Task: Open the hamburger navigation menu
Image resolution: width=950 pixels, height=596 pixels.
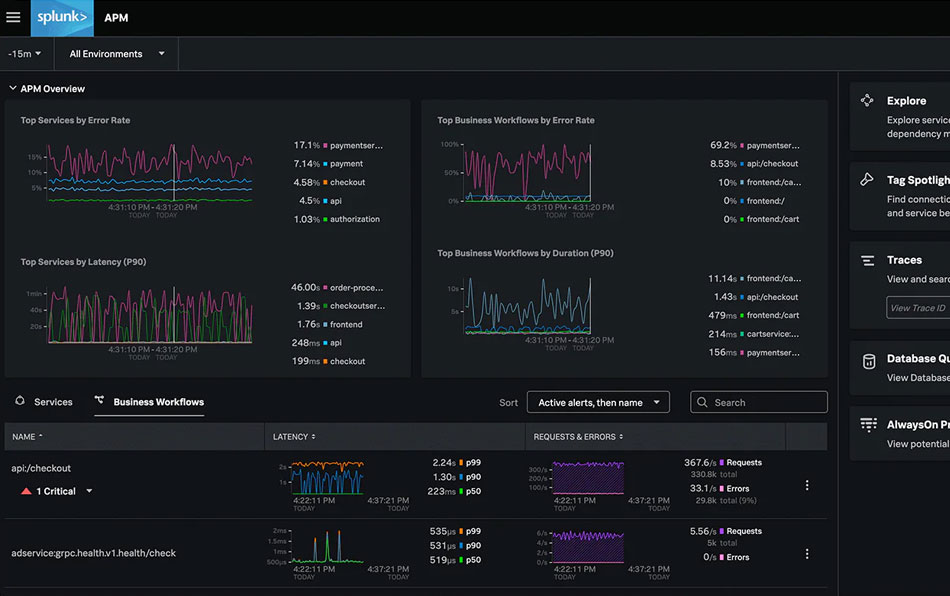Action: (12, 17)
